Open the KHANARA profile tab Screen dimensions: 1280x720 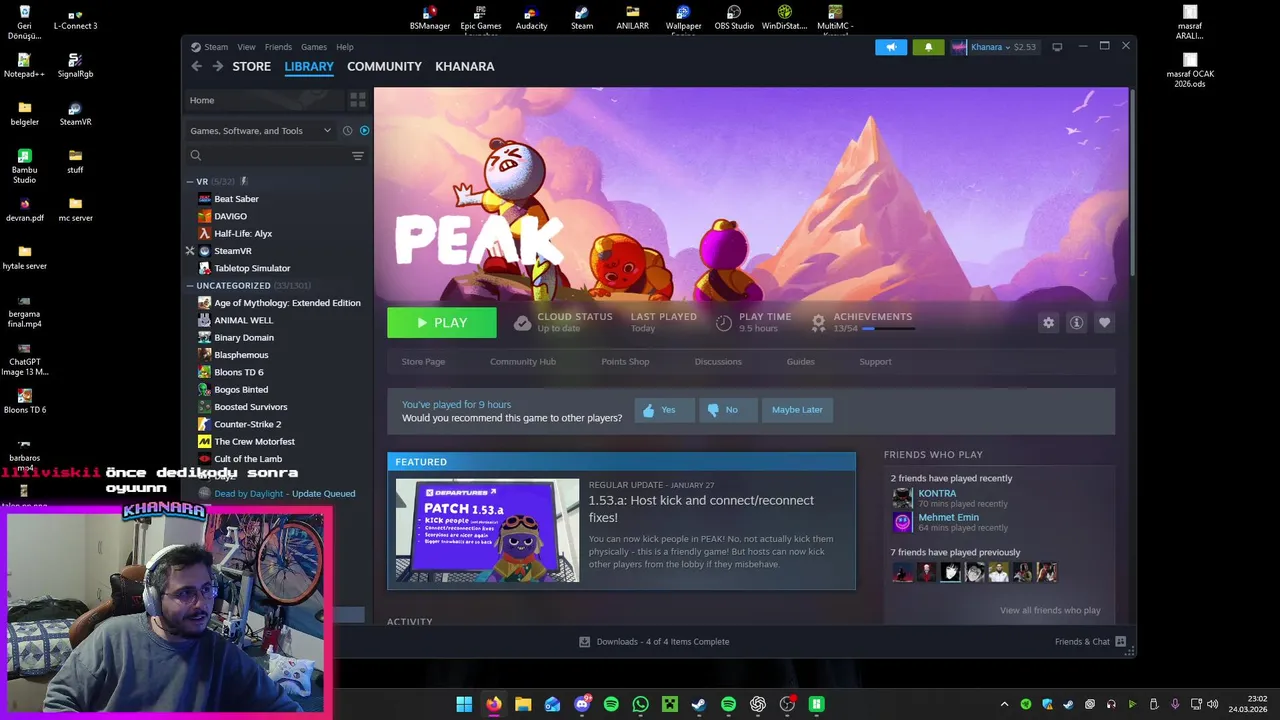tap(465, 66)
